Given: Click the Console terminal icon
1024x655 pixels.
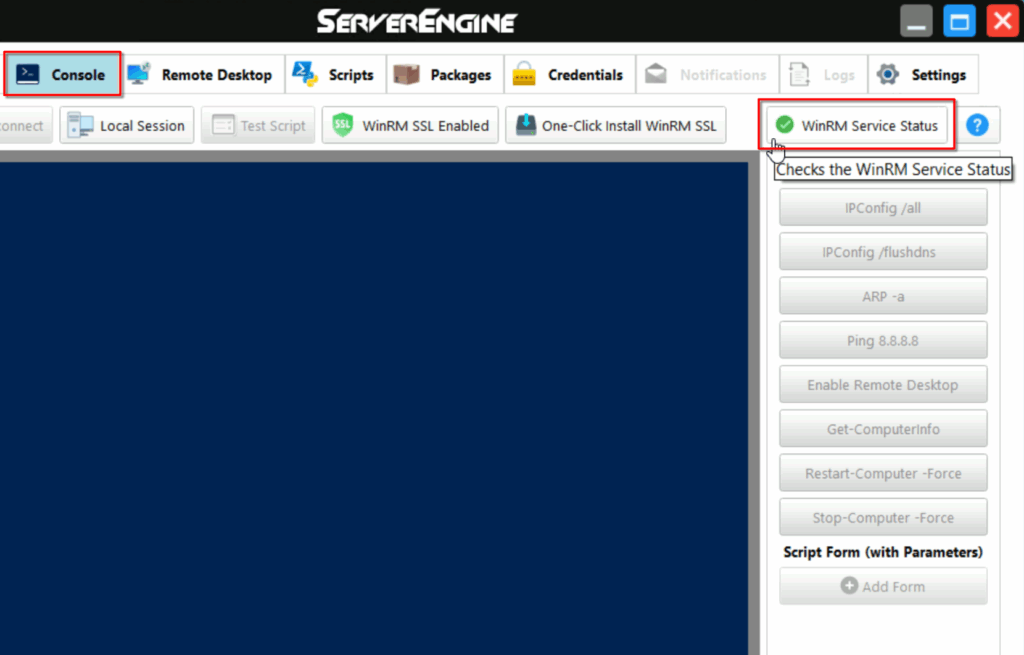Looking at the screenshot, I should (27, 74).
